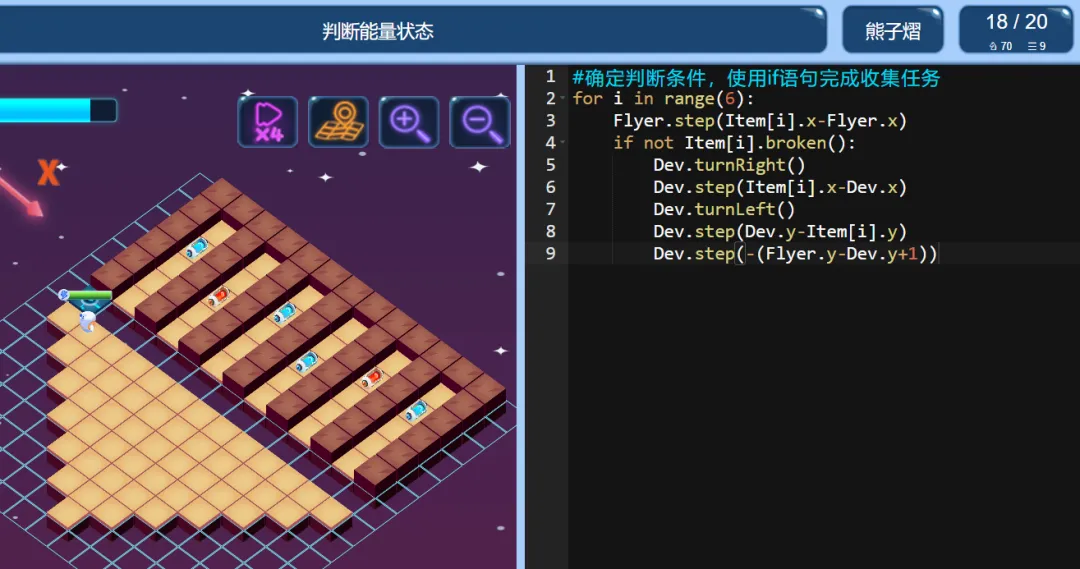Click the 熊子熠 user name button

(893, 30)
